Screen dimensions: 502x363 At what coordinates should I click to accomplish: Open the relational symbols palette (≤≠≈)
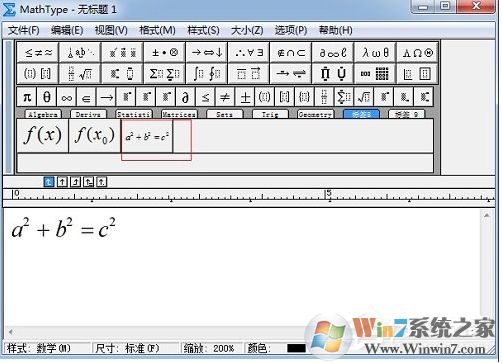[x=38, y=53]
